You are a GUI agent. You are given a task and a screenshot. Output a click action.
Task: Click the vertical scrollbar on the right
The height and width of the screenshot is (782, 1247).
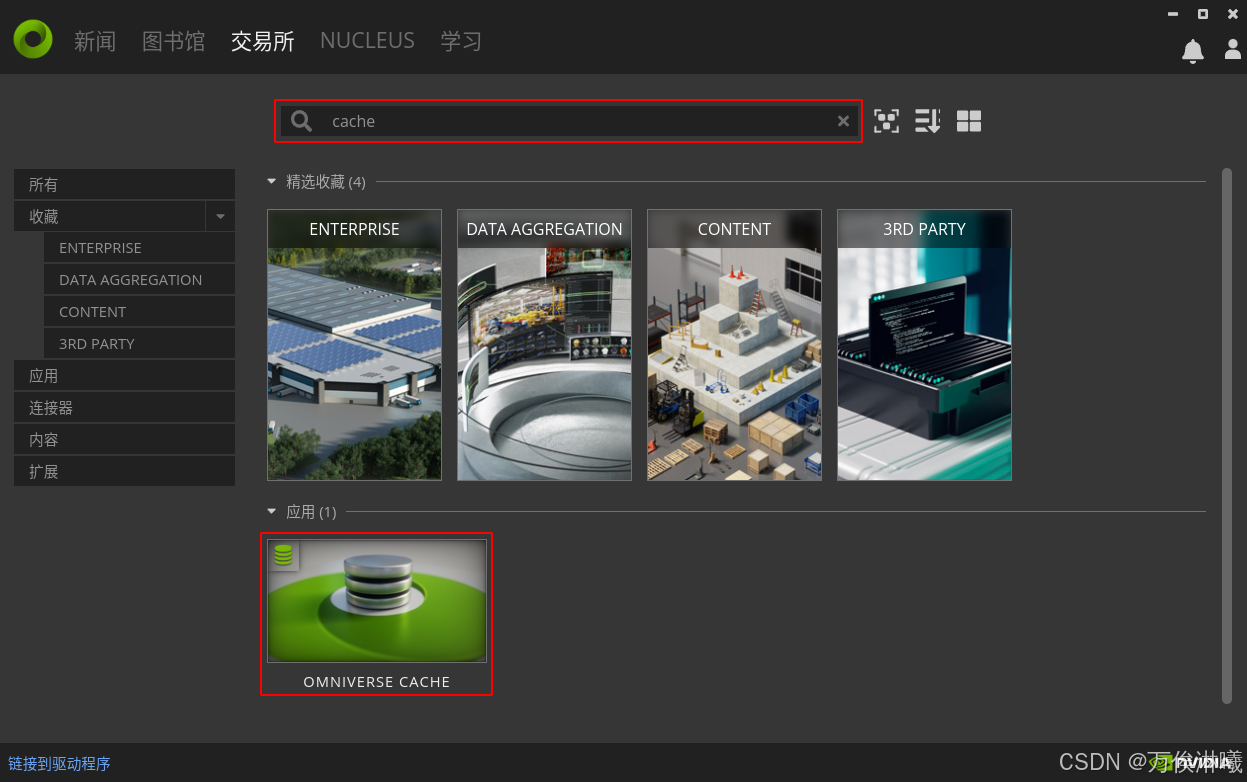[1227, 435]
